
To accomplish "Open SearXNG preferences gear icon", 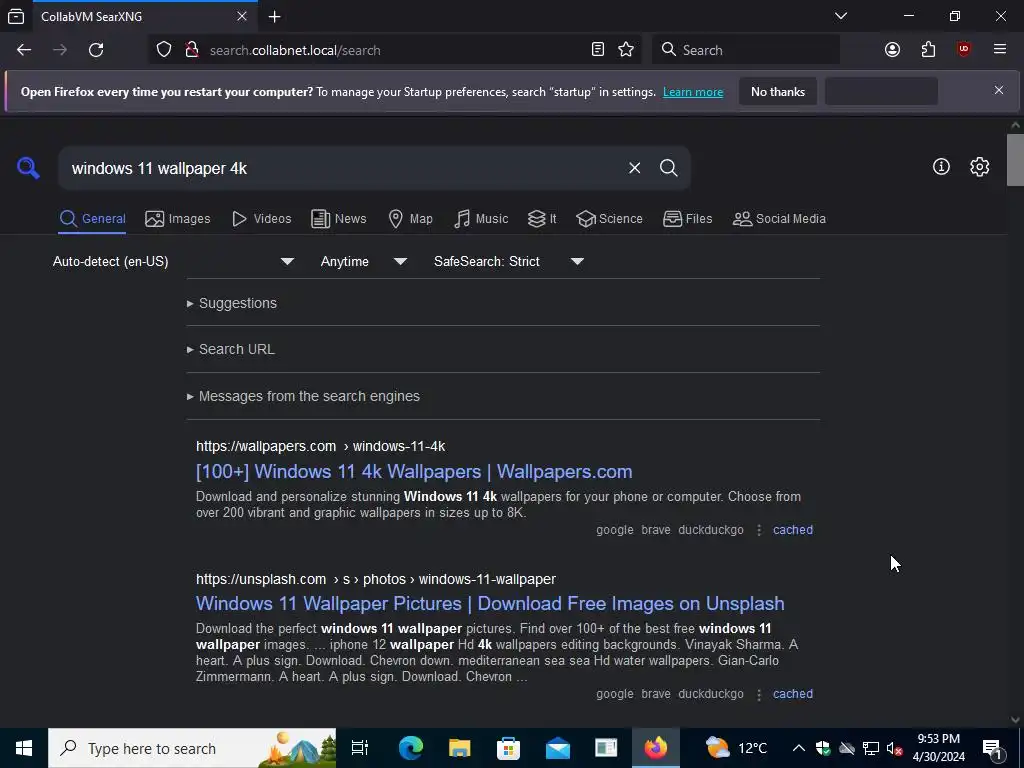I will pyautogui.click(x=979, y=167).
